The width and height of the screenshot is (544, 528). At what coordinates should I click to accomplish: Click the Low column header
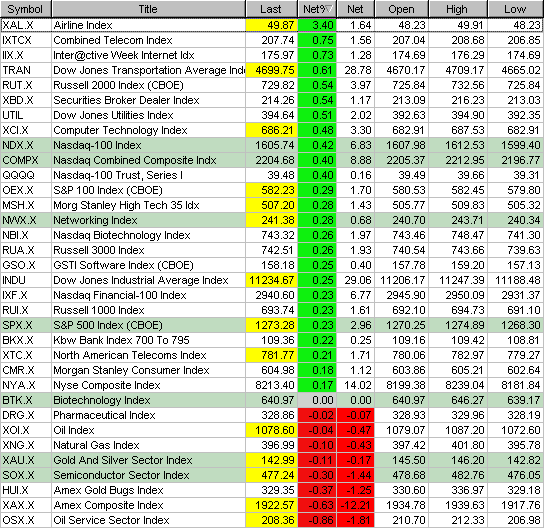click(516, 9)
